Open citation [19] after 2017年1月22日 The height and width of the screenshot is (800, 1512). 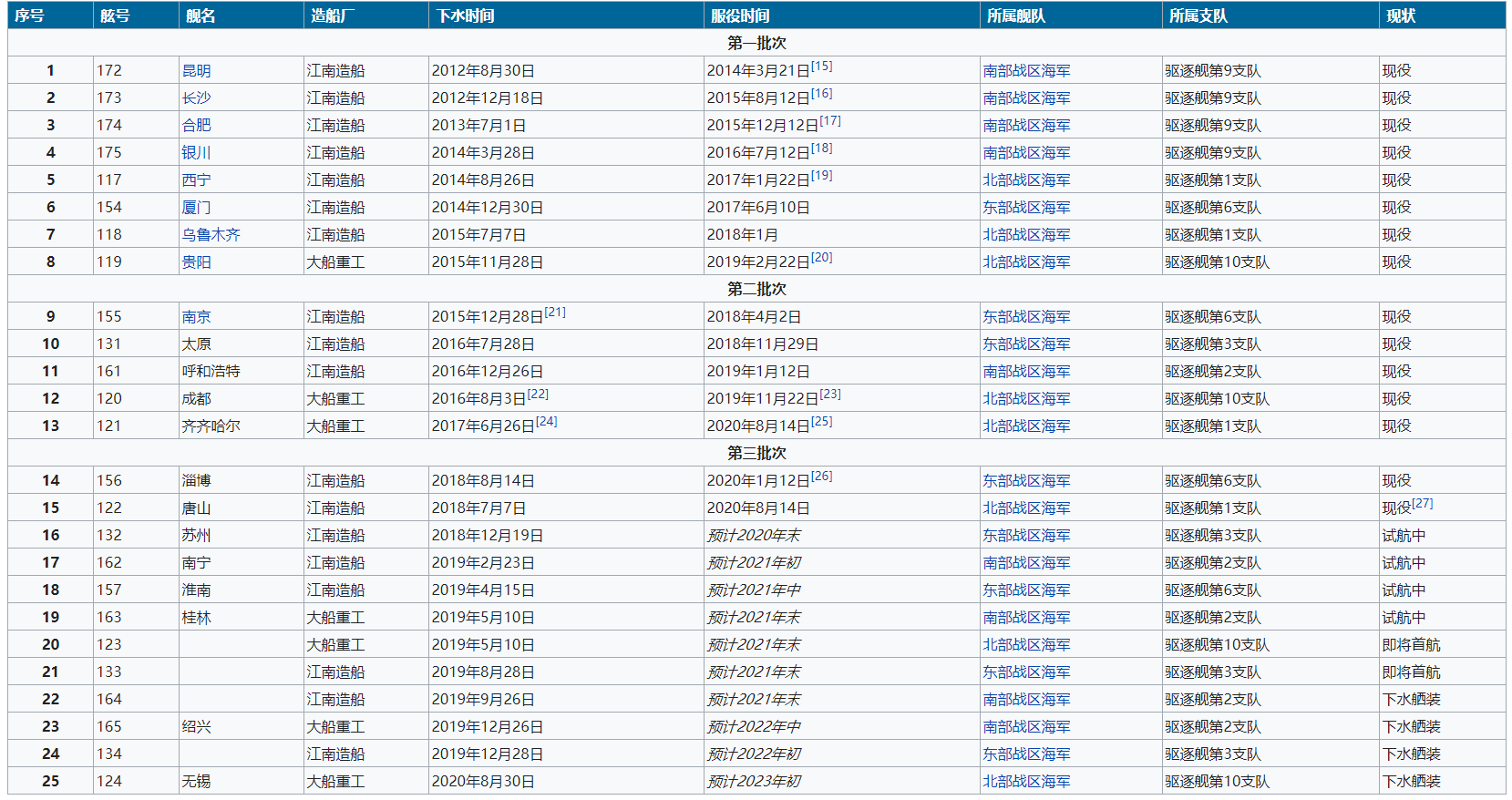(821, 176)
